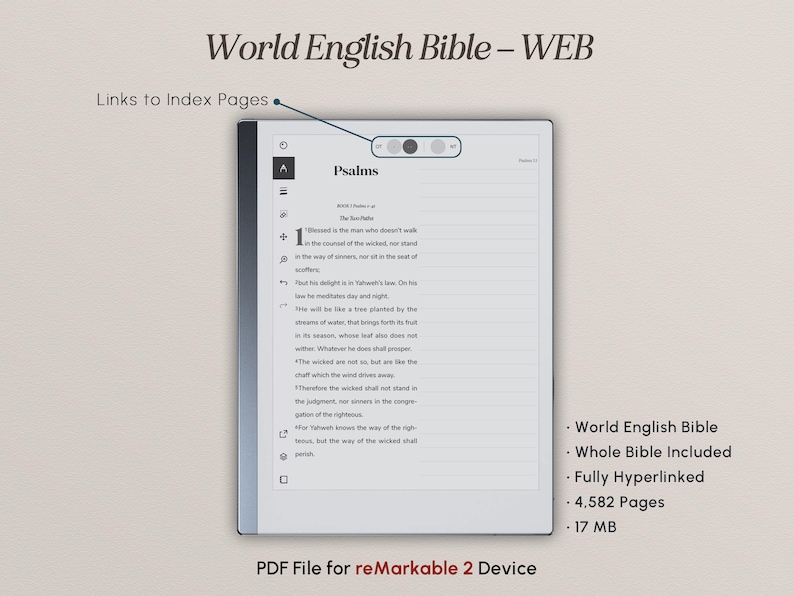Follow the NT index link
The height and width of the screenshot is (596, 794).
pyautogui.click(x=453, y=147)
